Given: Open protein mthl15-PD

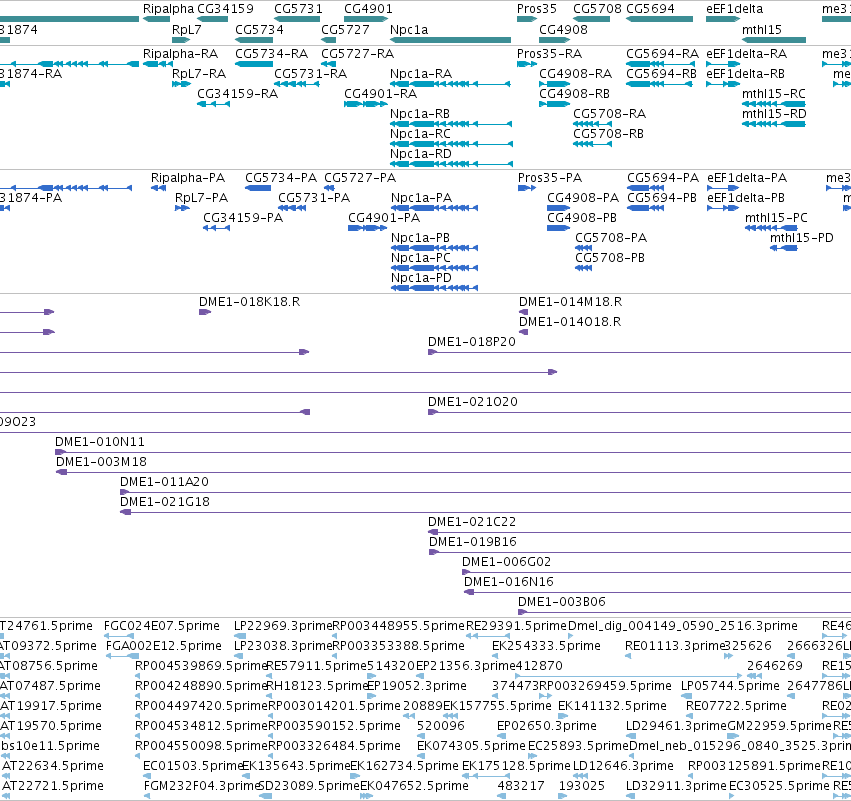Looking at the screenshot, I should tap(802, 238).
